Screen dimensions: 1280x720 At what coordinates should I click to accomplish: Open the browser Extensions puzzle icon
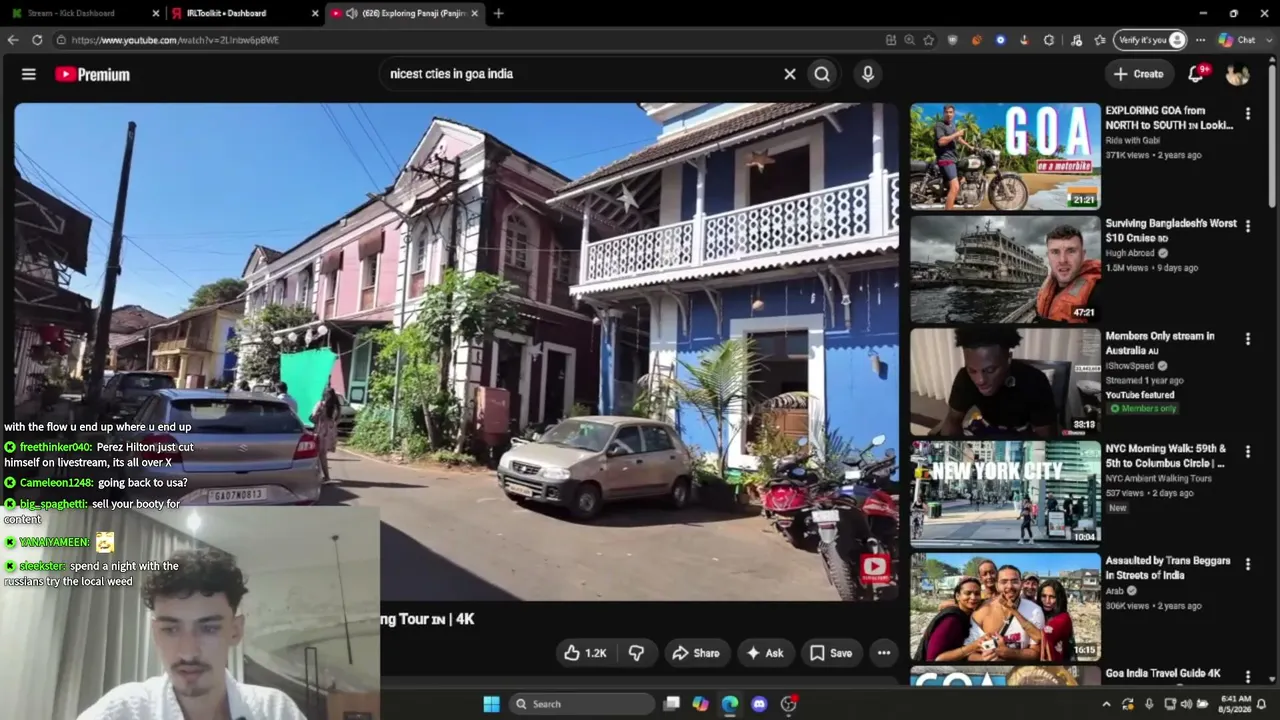(x=1048, y=40)
